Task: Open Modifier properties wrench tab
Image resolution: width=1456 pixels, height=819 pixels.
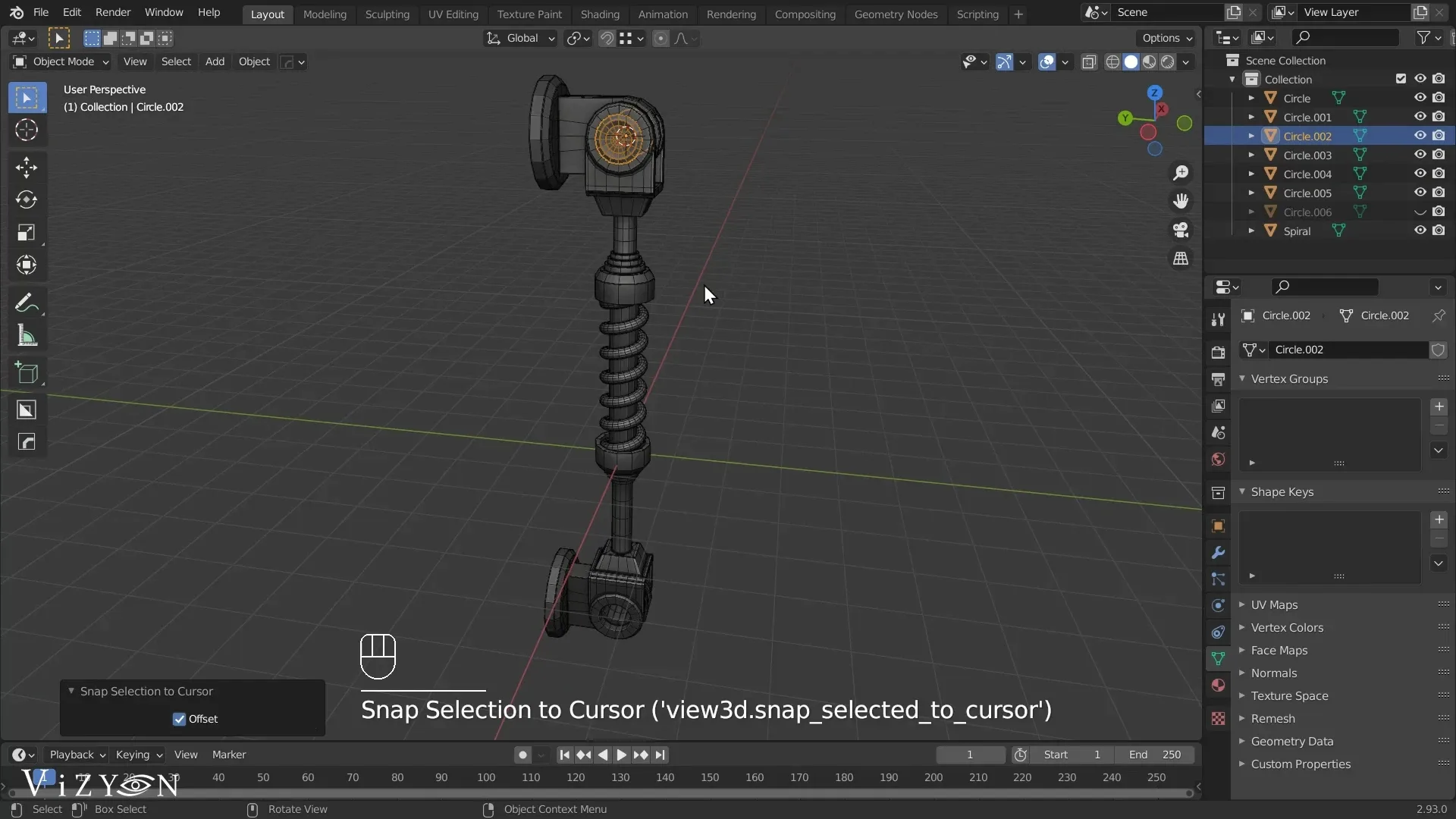Action: [1218, 553]
